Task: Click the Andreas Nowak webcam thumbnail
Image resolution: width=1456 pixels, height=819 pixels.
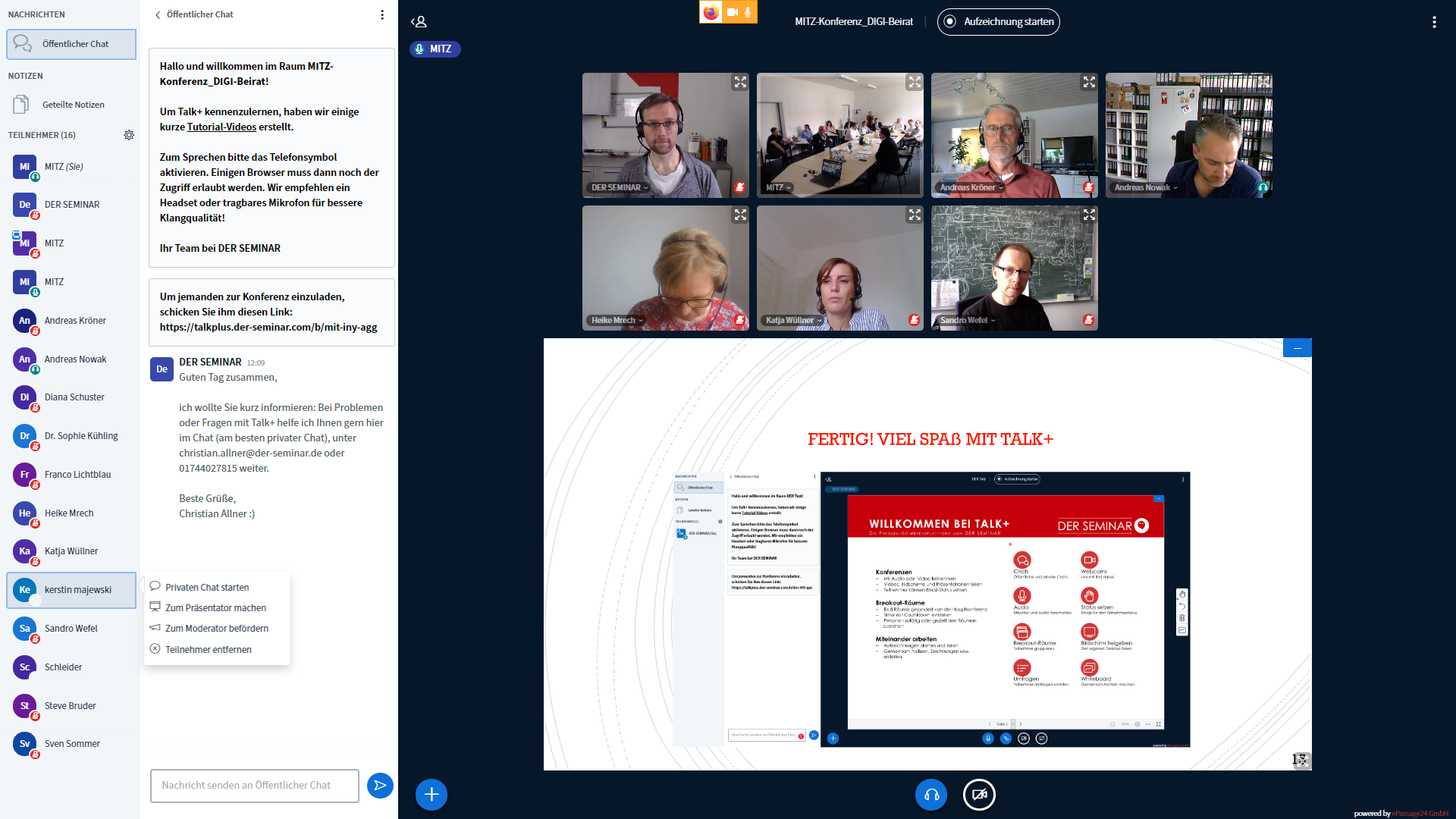Action: click(x=1189, y=136)
